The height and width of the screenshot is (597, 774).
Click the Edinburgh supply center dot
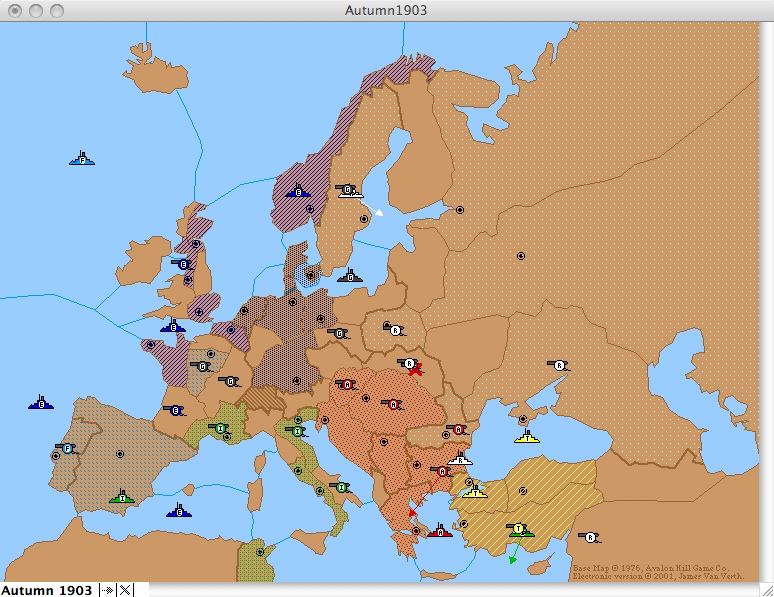click(x=196, y=243)
